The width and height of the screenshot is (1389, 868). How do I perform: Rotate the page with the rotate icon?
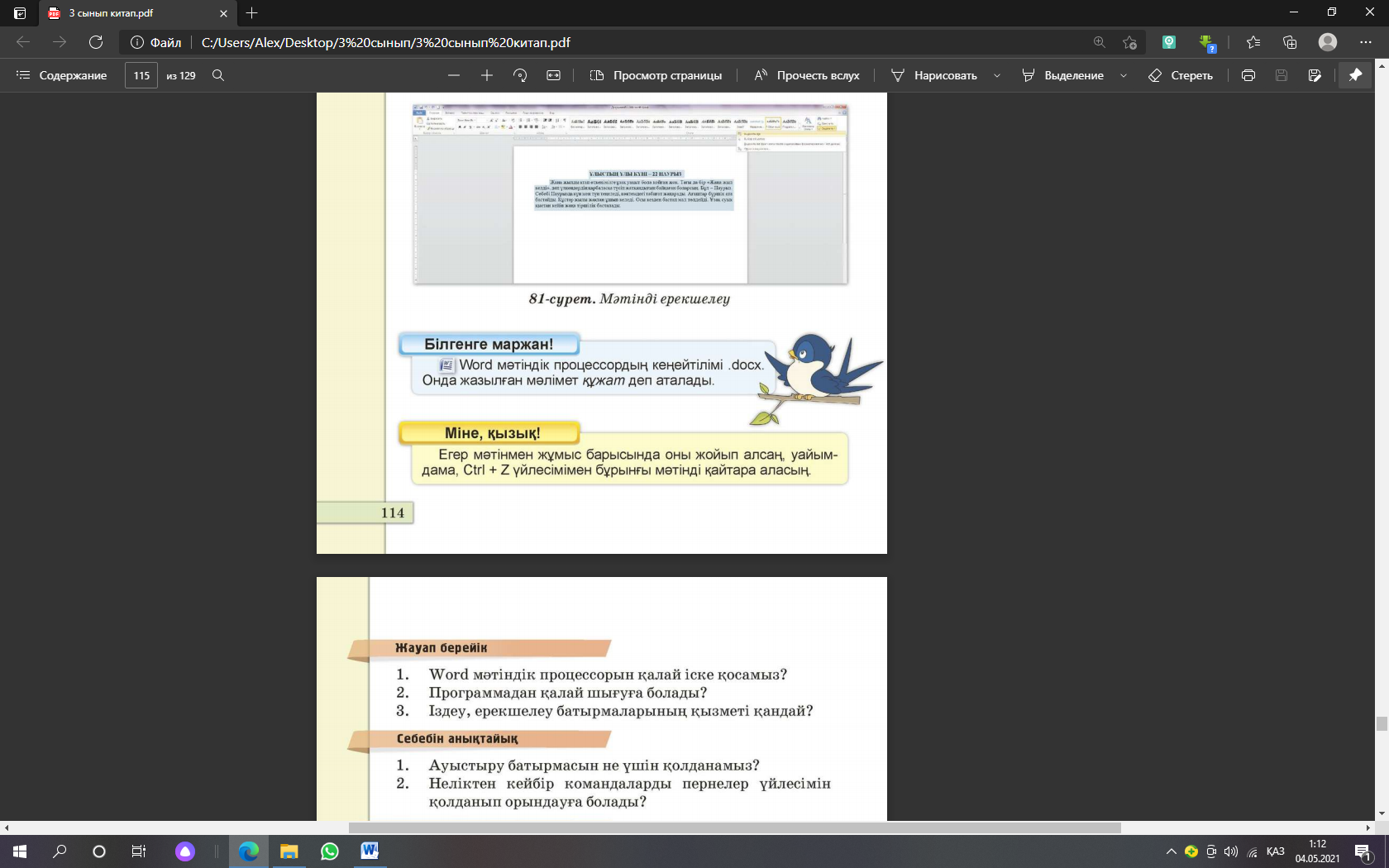coord(520,75)
